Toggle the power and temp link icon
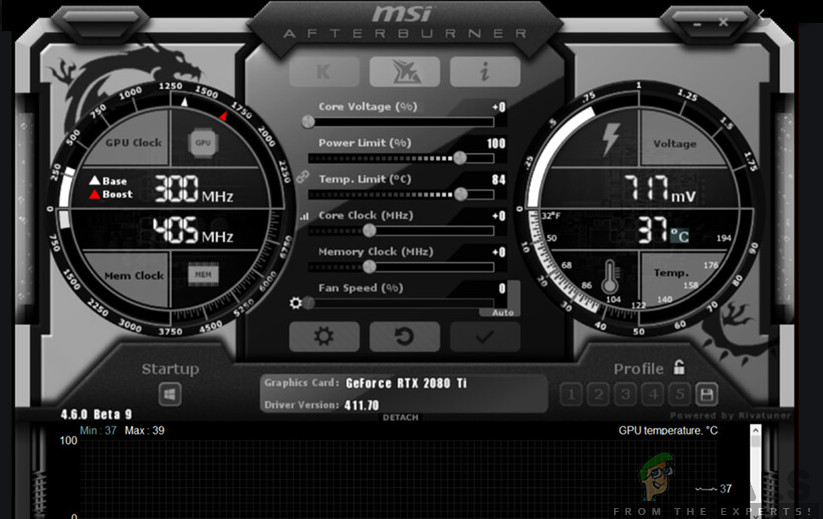 [x=302, y=177]
